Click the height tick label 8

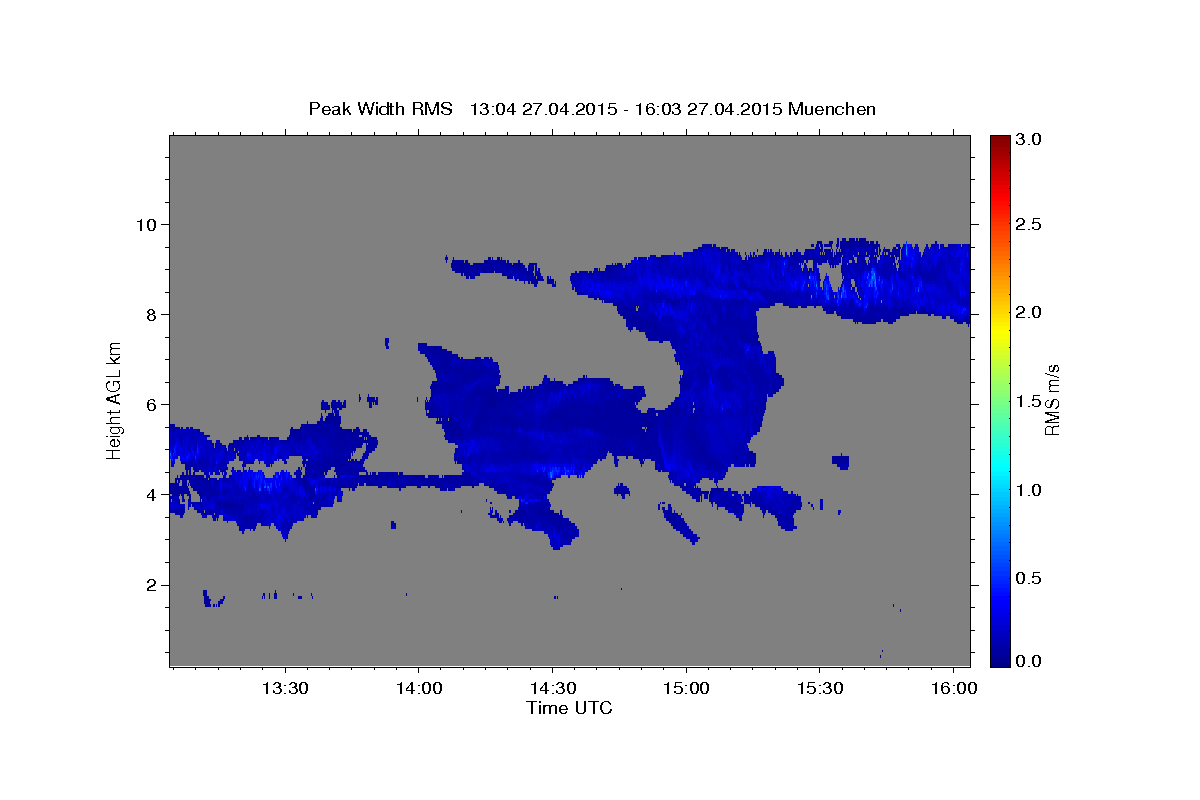click(x=153, y=314)
